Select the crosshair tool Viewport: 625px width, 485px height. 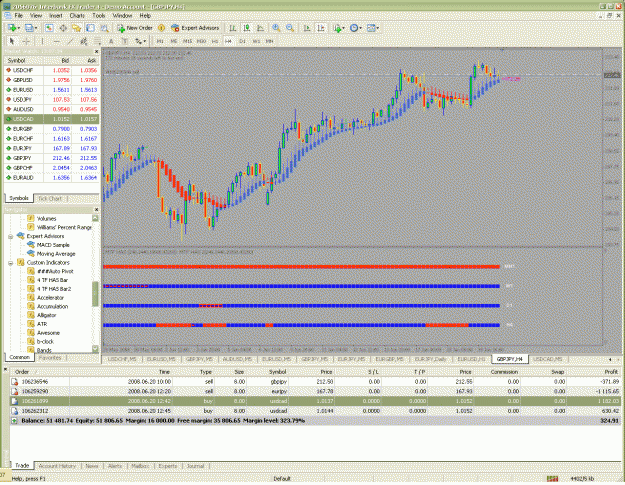[x=26, y=41]
